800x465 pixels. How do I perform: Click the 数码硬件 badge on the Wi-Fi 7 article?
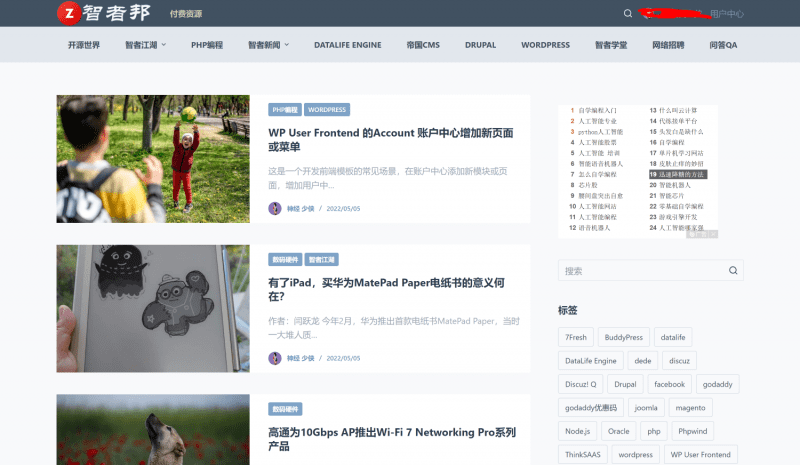coord(285,409)
